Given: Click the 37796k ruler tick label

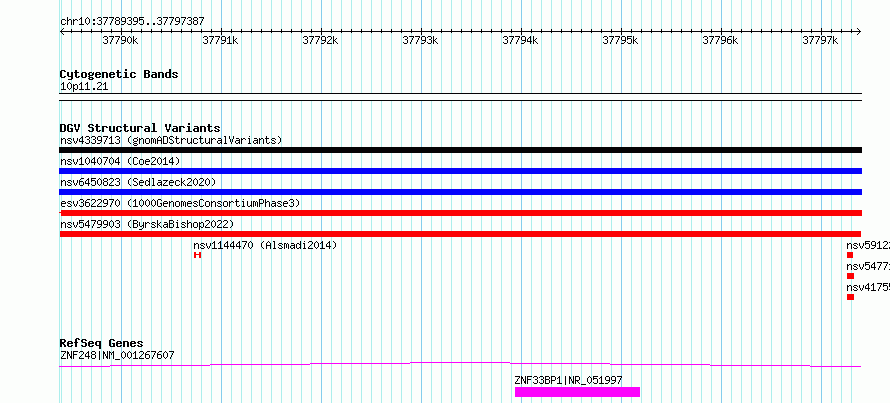Looking at the screenshot, I should pyautogui.click(x=720, y=40).
